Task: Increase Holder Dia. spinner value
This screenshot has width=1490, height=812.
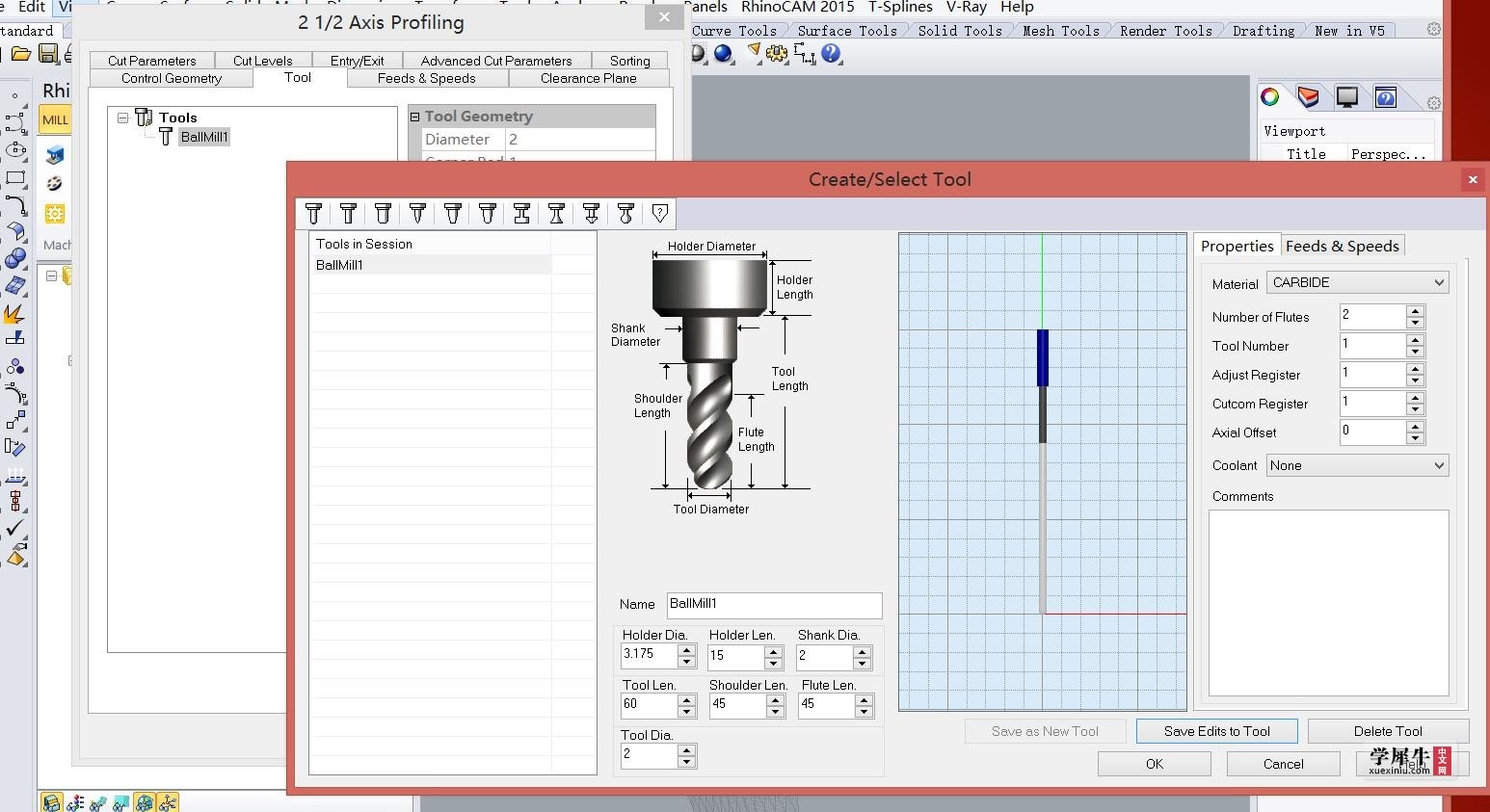Action: click(x=686, y=650)
